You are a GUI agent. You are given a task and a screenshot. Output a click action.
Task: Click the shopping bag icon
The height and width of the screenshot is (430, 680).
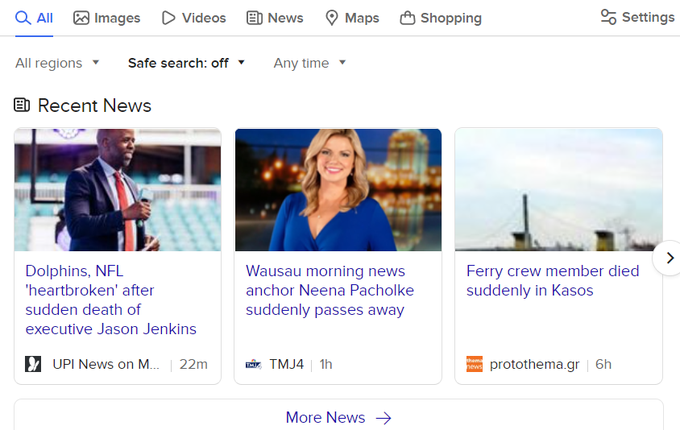point(407,18)
